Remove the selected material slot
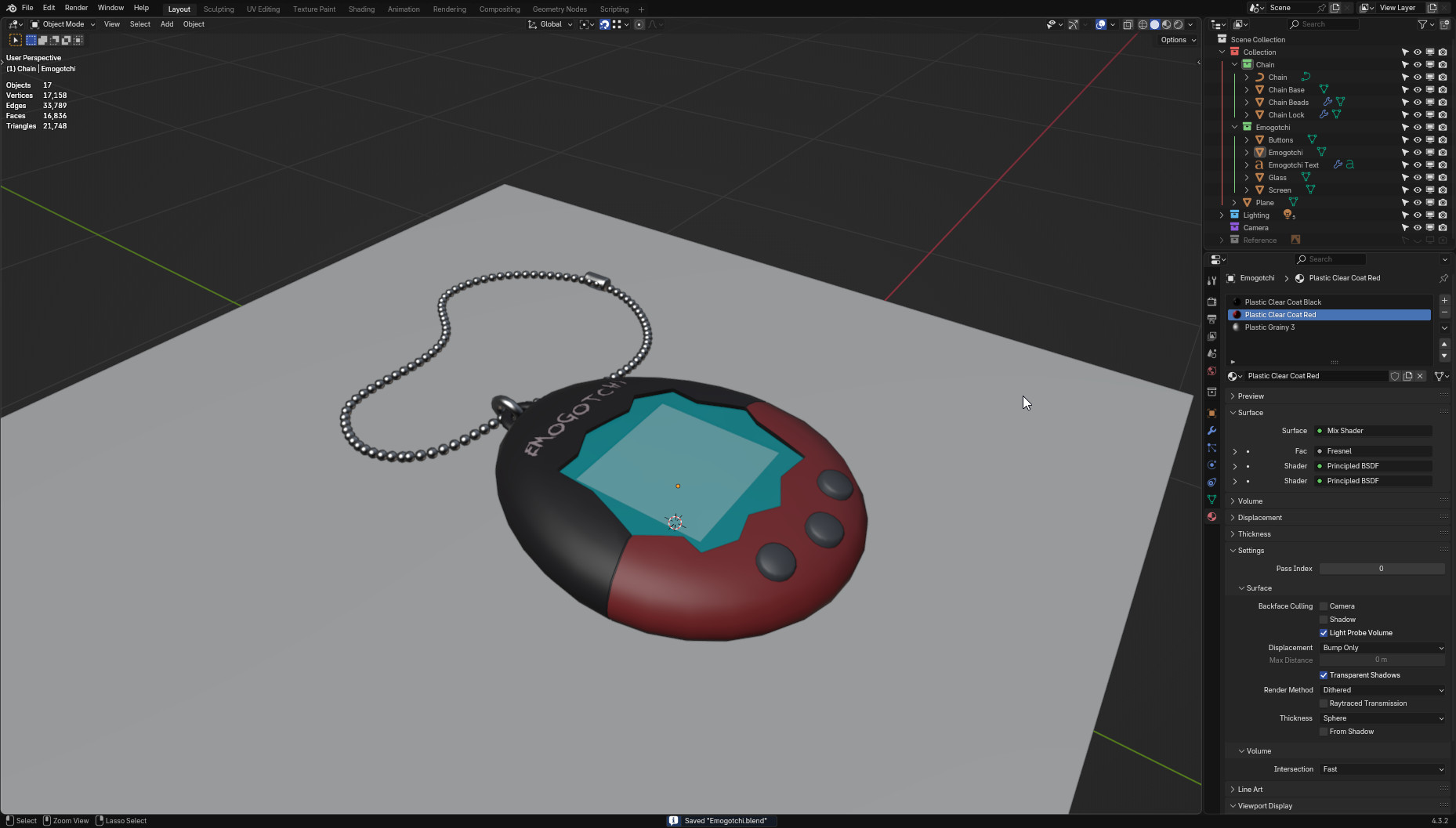The width and height of the screenshot is (1456, 828). click(x=1444, y=313)
